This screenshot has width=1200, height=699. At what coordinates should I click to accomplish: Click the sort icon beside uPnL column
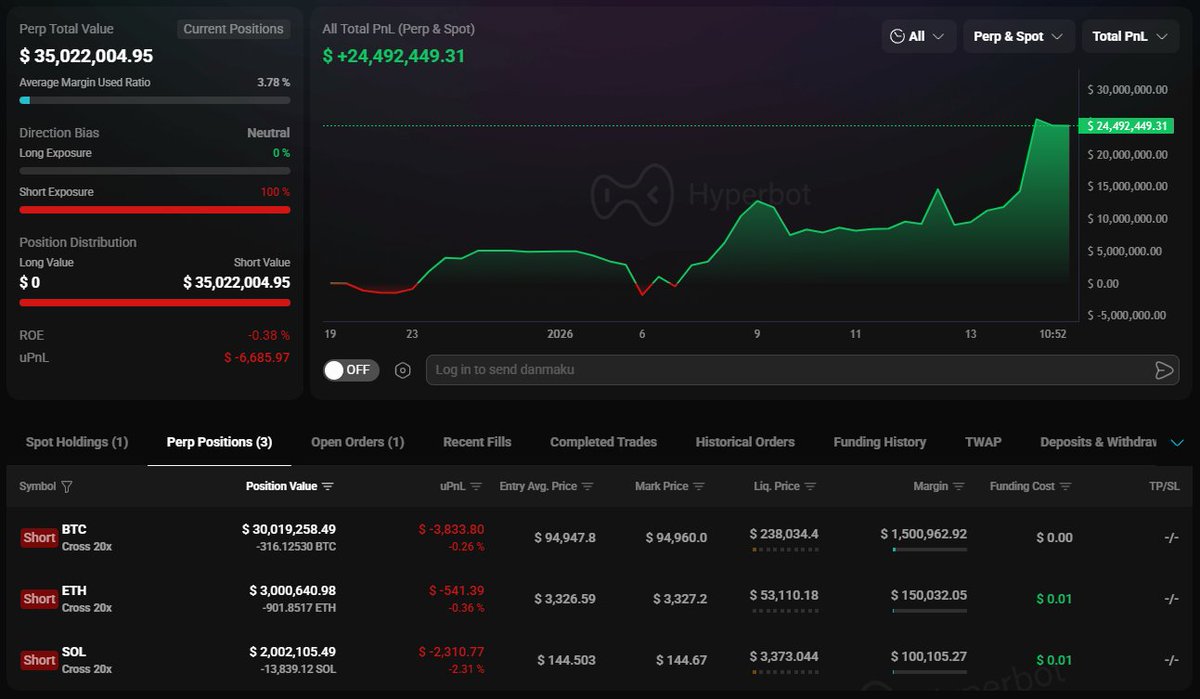[476, 487]
